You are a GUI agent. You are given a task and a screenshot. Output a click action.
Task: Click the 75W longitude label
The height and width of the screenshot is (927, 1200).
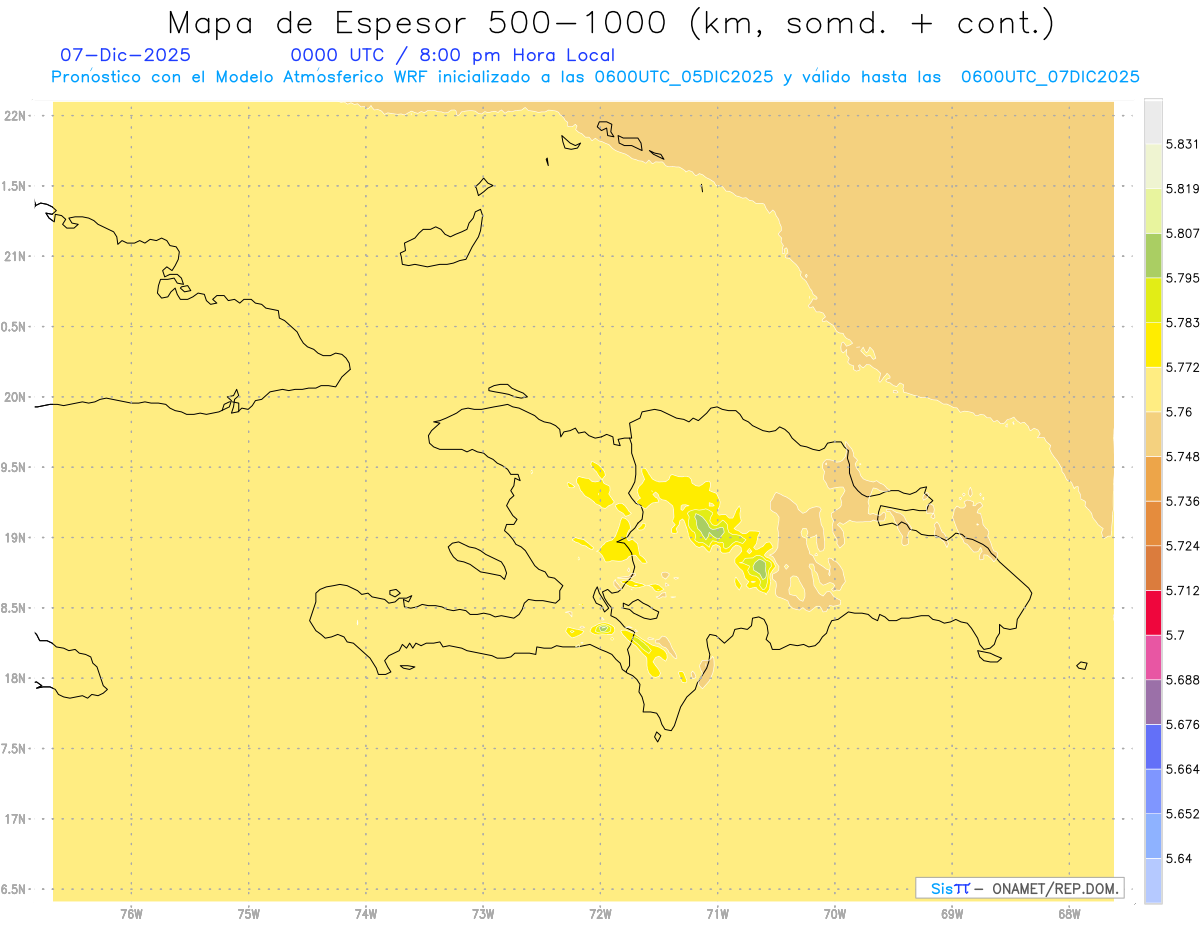[x=249, y=913]
